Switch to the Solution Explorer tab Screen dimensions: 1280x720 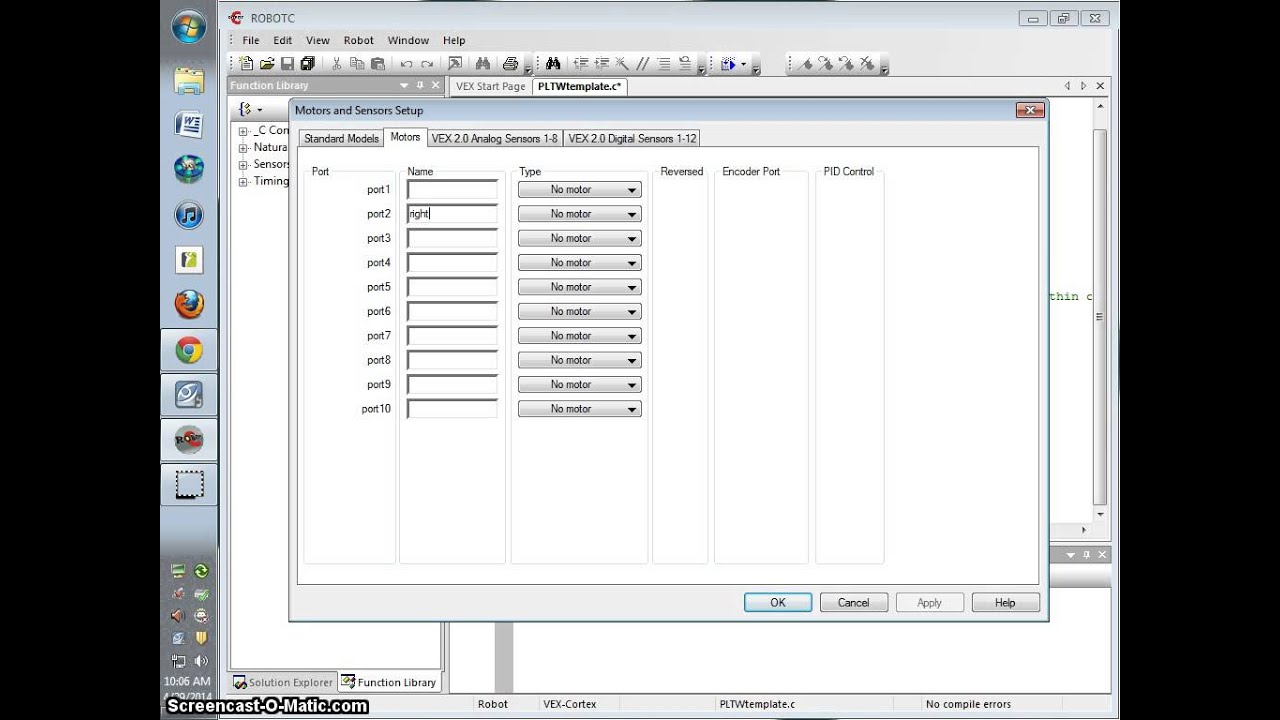pyautogui.click(x=283, y=682)
